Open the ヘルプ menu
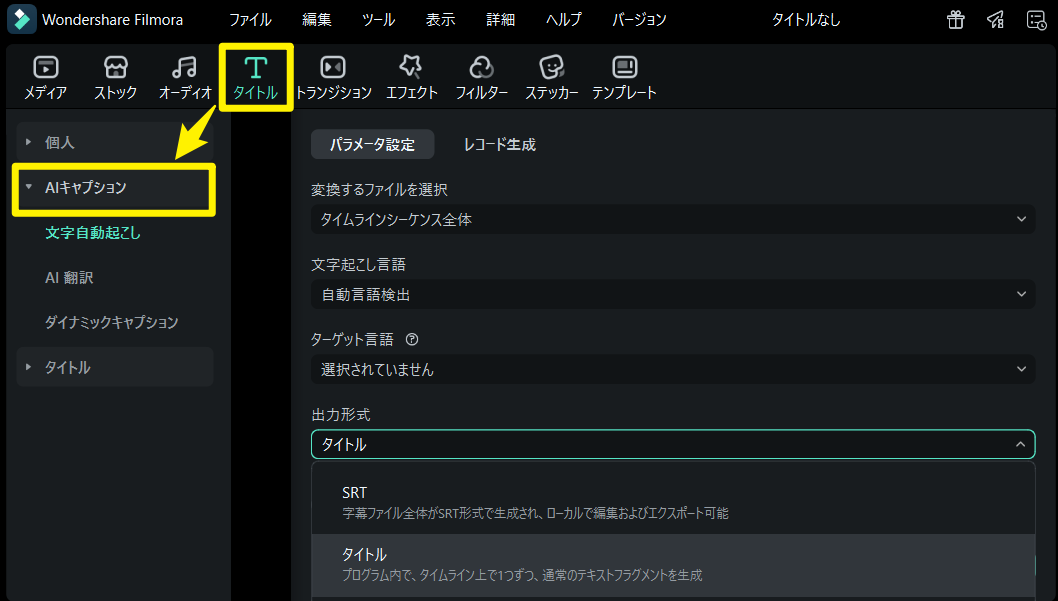This screenshot has width=1058, height=601. tap(563, 19)
